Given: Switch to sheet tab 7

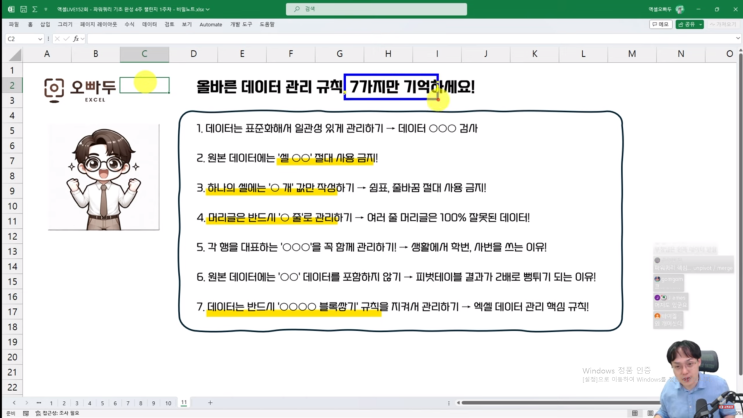Looking at the screenshot, I should coord(128,403).
